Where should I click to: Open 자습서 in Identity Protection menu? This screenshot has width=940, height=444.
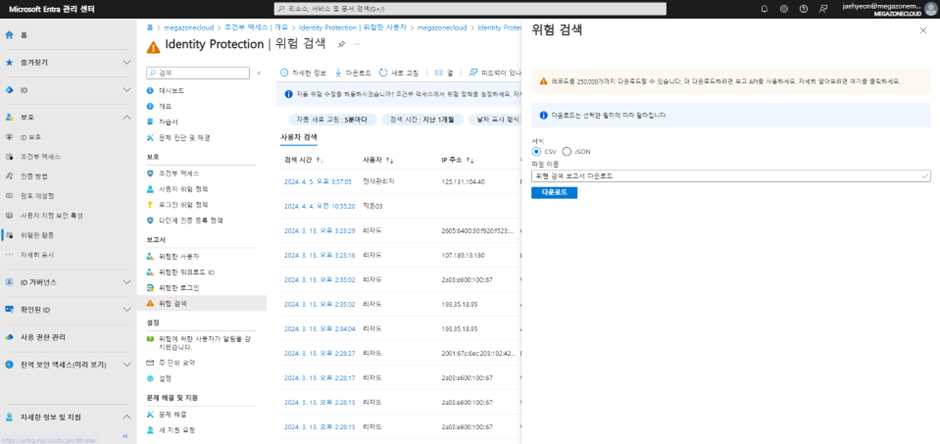click(168, 122)
